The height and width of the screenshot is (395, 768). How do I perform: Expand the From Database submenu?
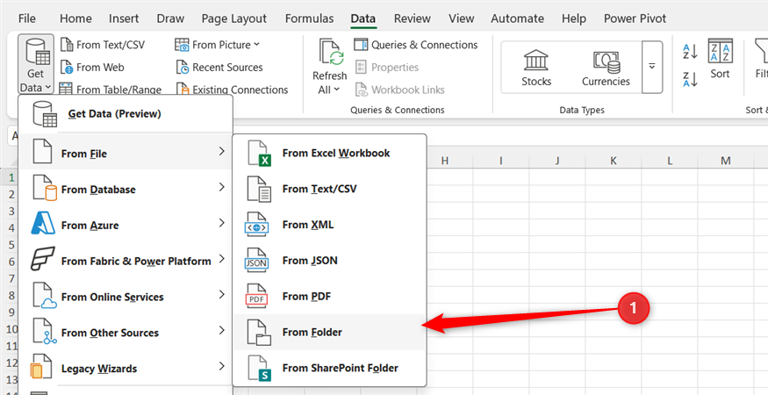(125, 189)
